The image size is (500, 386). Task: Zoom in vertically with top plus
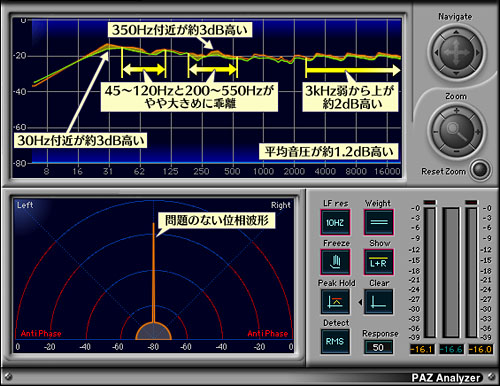coord(456,110)
